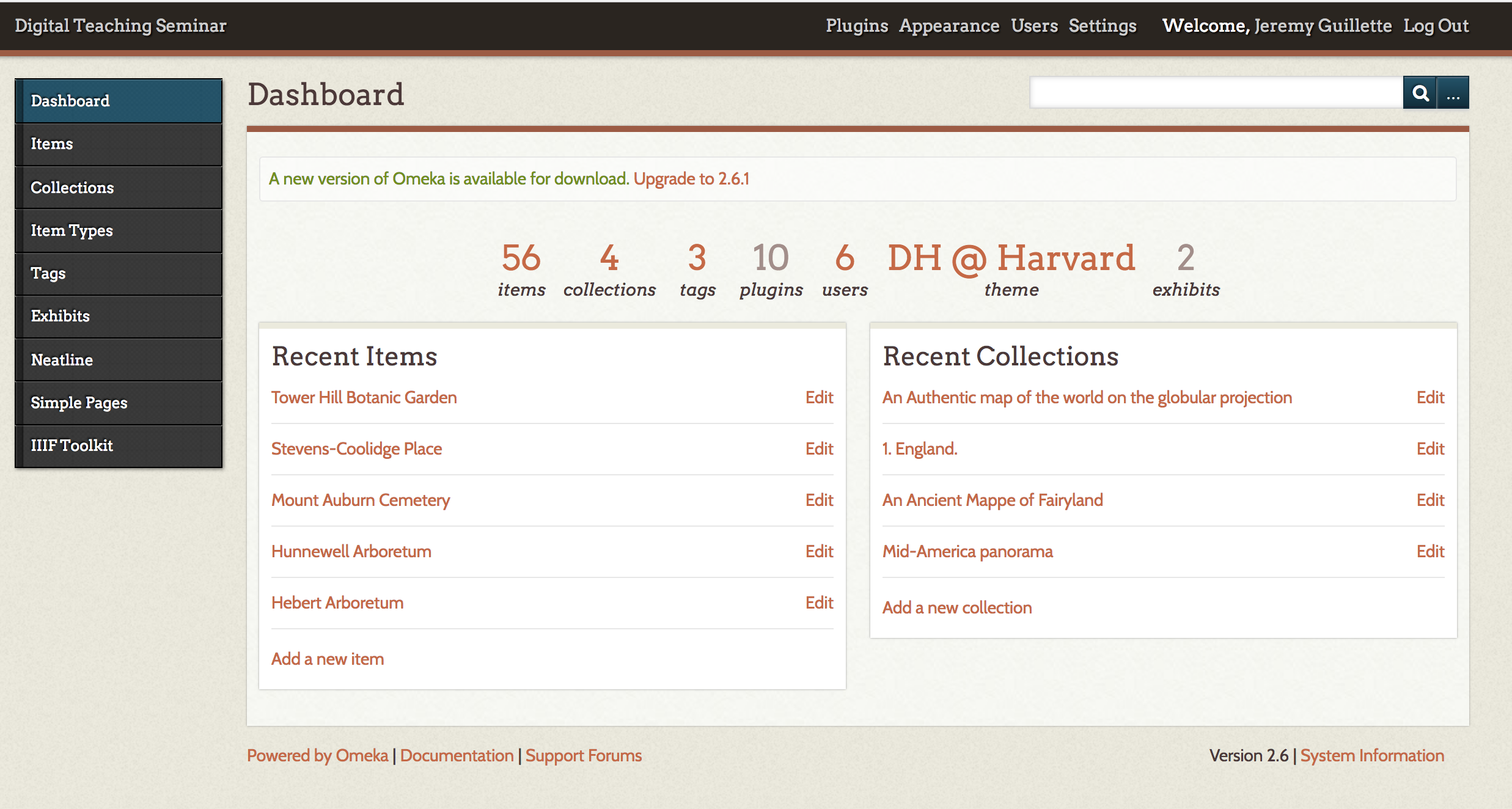The width and height of the screenshot is (1512, 809).
Task: Open the Mid-America panorama collection
Action: (x=967, y=551)
